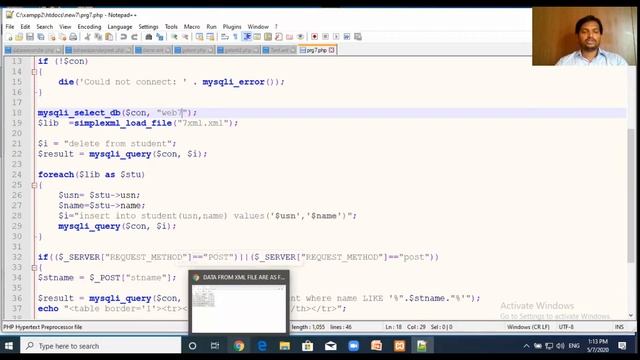
Task: Open the Window menu
Action: 258,27
